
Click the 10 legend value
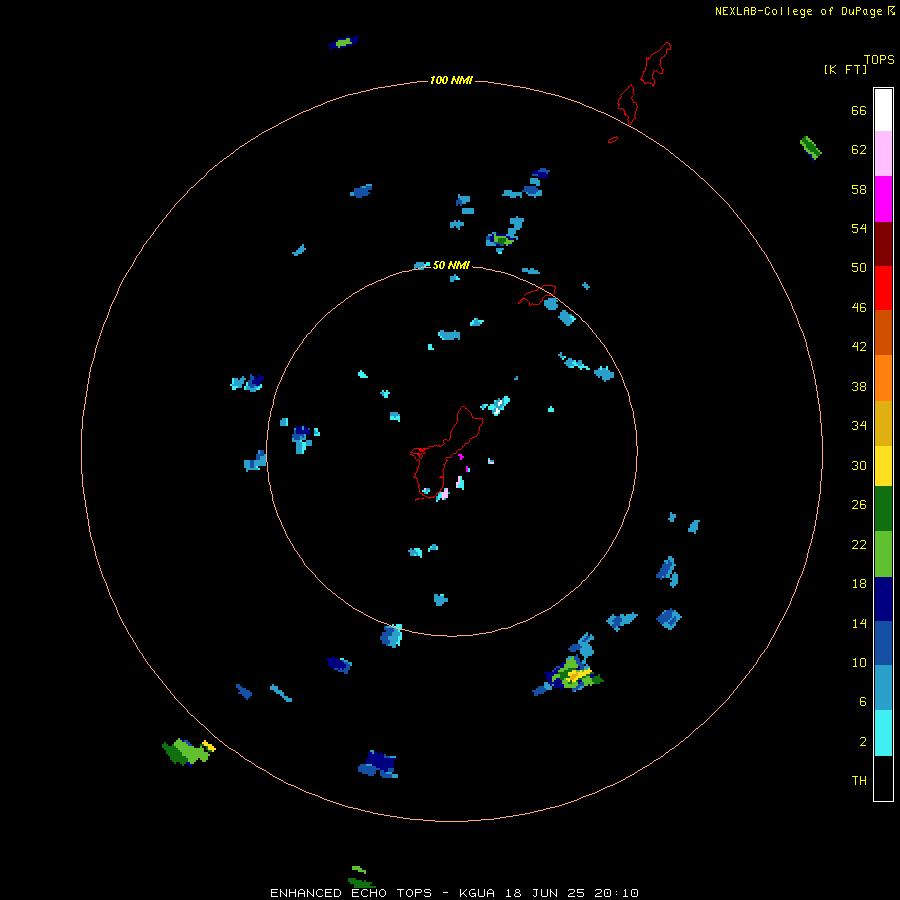[x=859, y=663]
